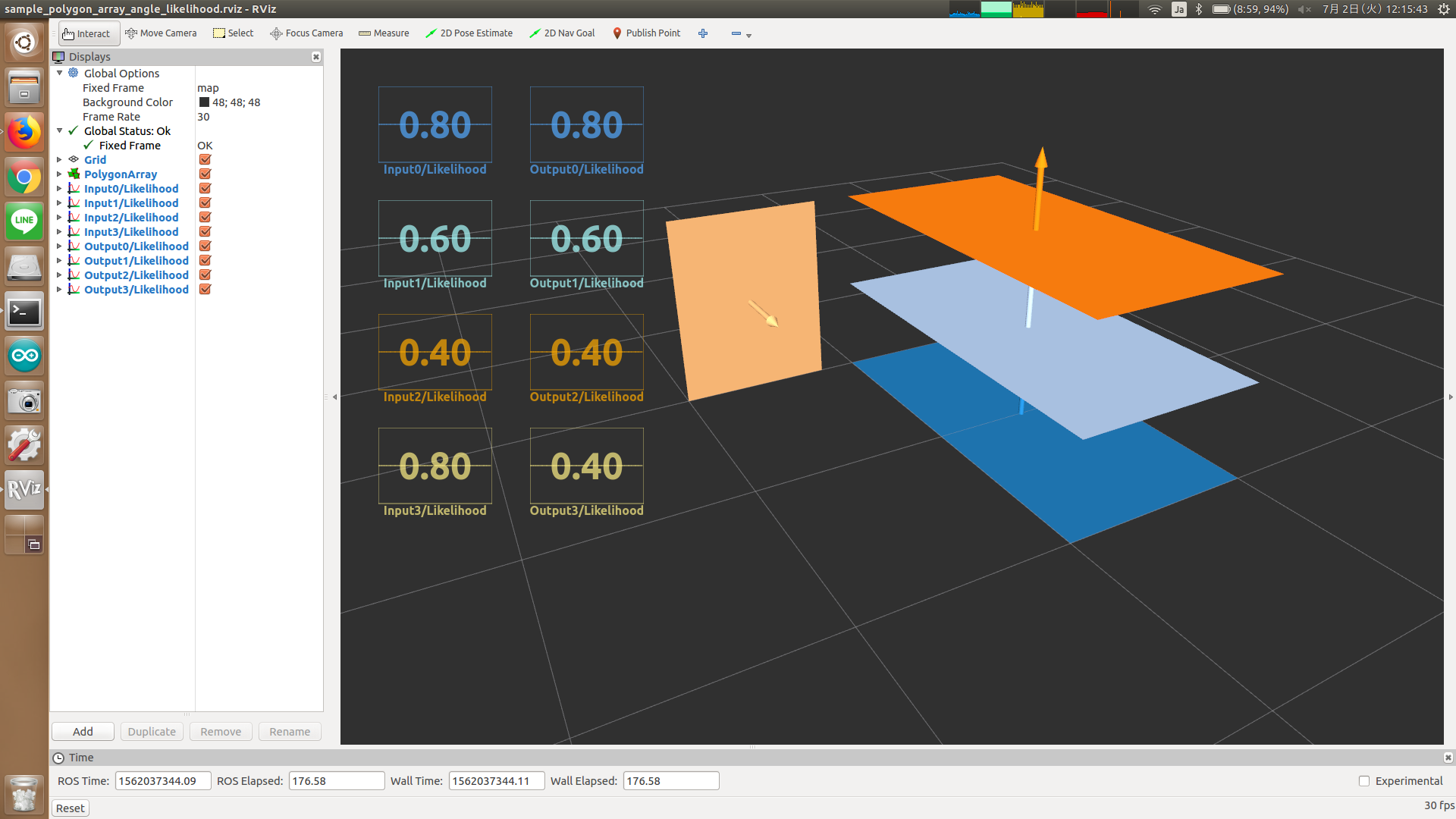Click the Japanese input method indicator
Image resolution: width=1456 pixels, height=819 pixels.
(1178, 9)
